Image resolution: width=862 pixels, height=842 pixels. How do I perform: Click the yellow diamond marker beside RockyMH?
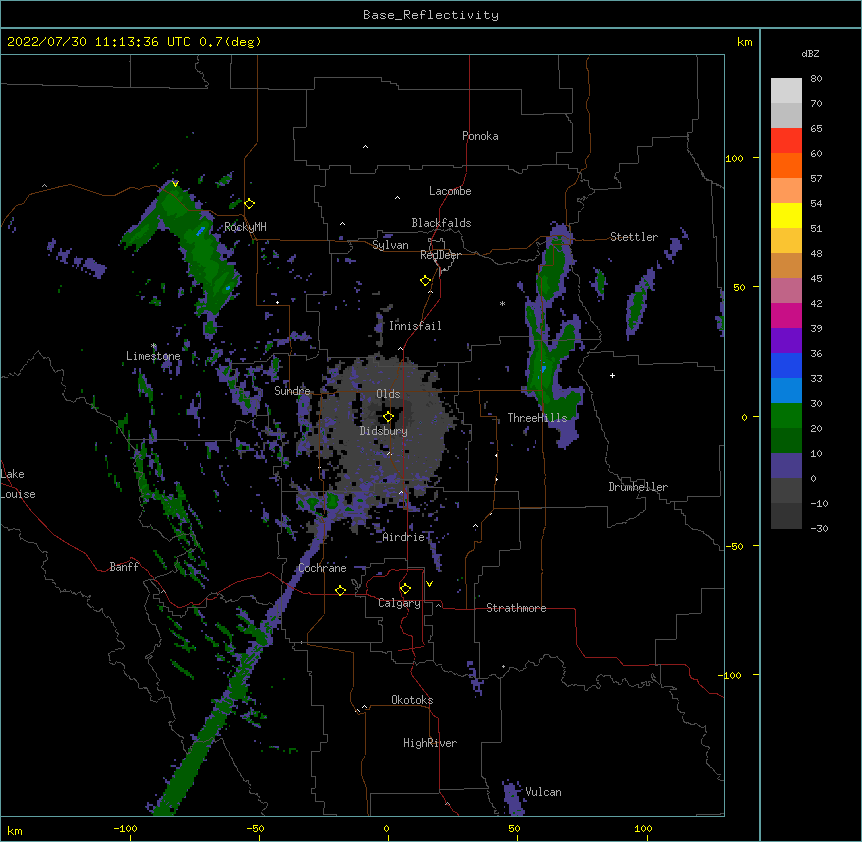[x=249, y=204]
